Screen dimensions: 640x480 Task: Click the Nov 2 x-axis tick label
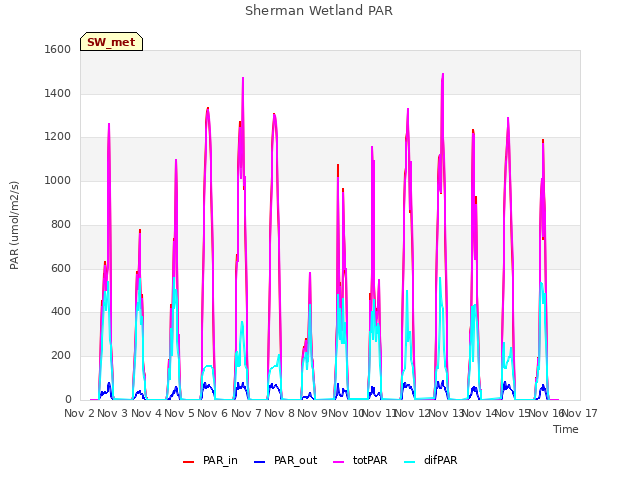click(x=79, y=413)
